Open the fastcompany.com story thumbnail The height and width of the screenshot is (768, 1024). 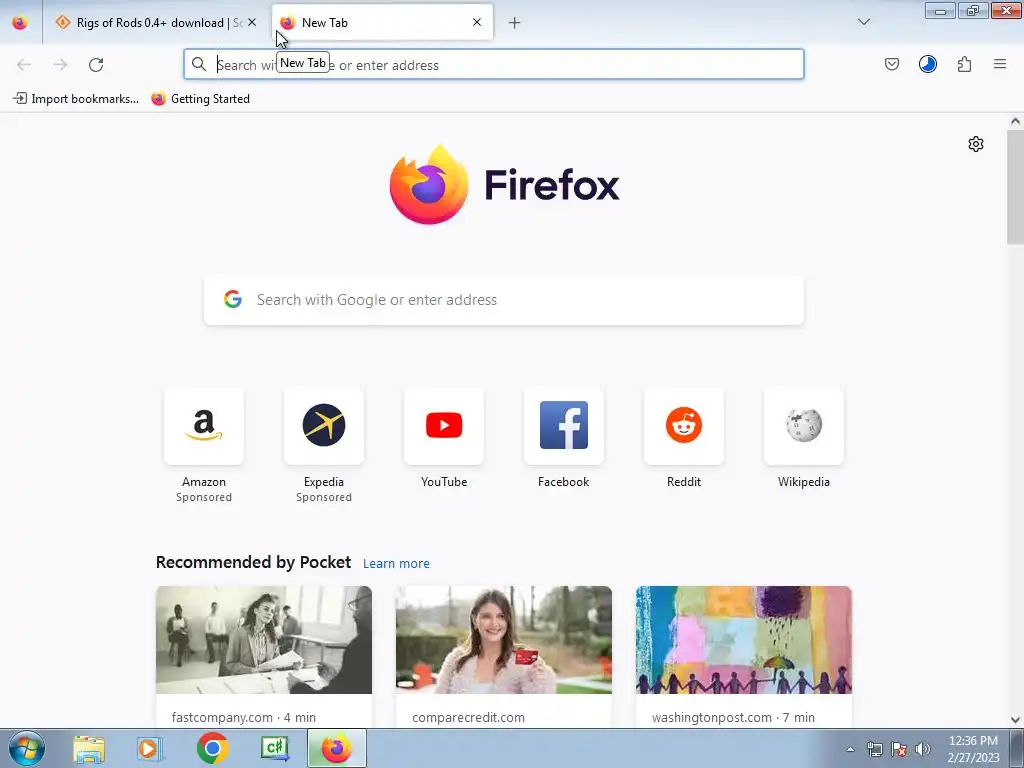(264, 640)
